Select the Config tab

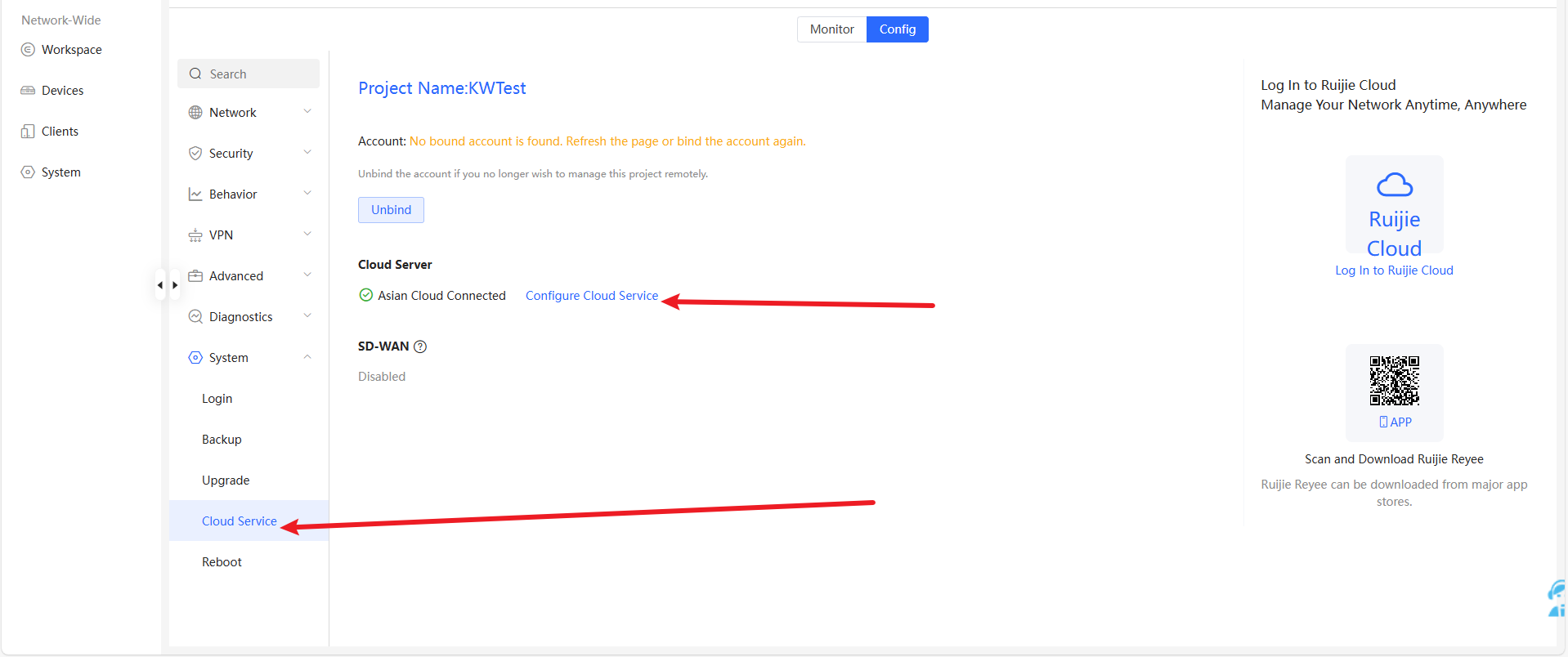(897, 29)
